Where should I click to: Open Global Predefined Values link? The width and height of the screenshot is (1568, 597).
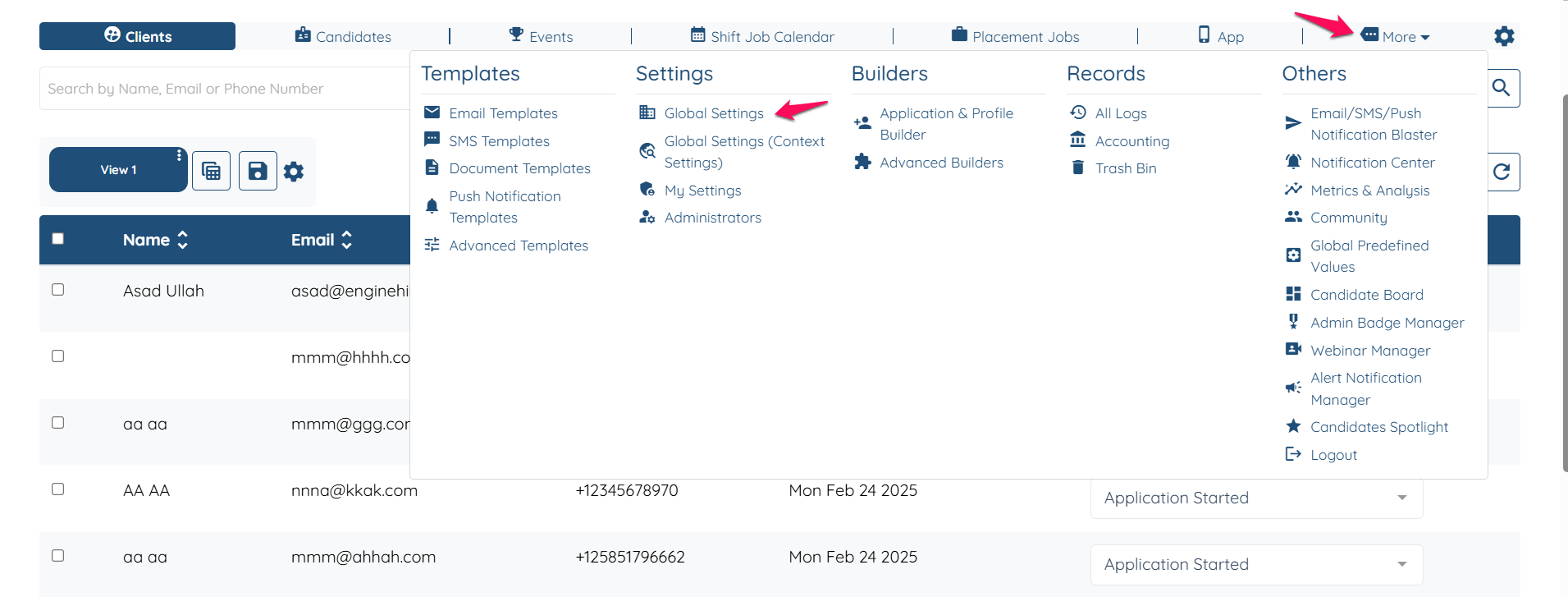[x=1369, y=256]
